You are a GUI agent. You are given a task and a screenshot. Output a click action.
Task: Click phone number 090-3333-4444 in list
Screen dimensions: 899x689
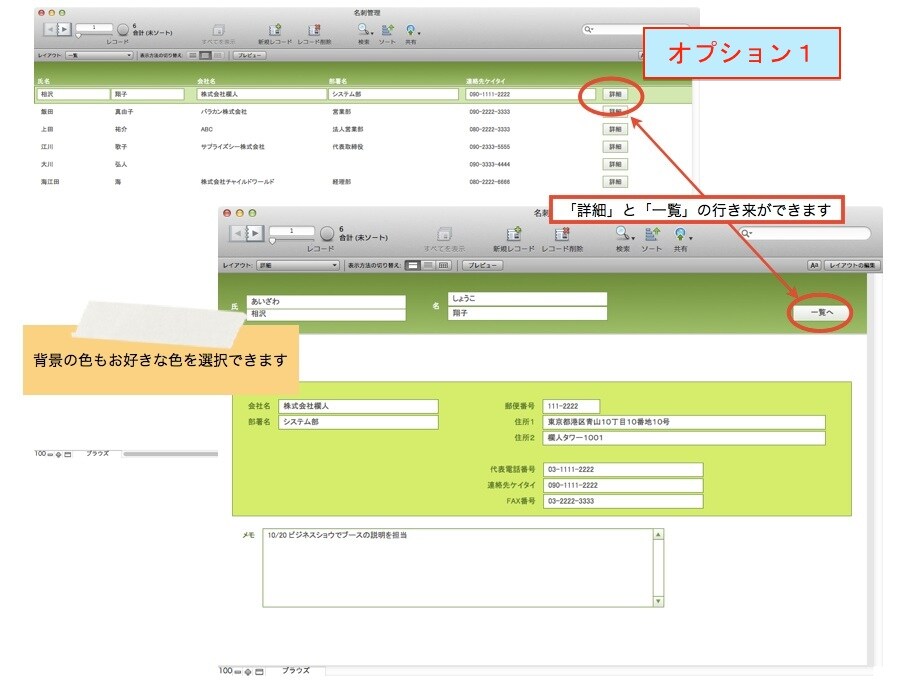489,165
